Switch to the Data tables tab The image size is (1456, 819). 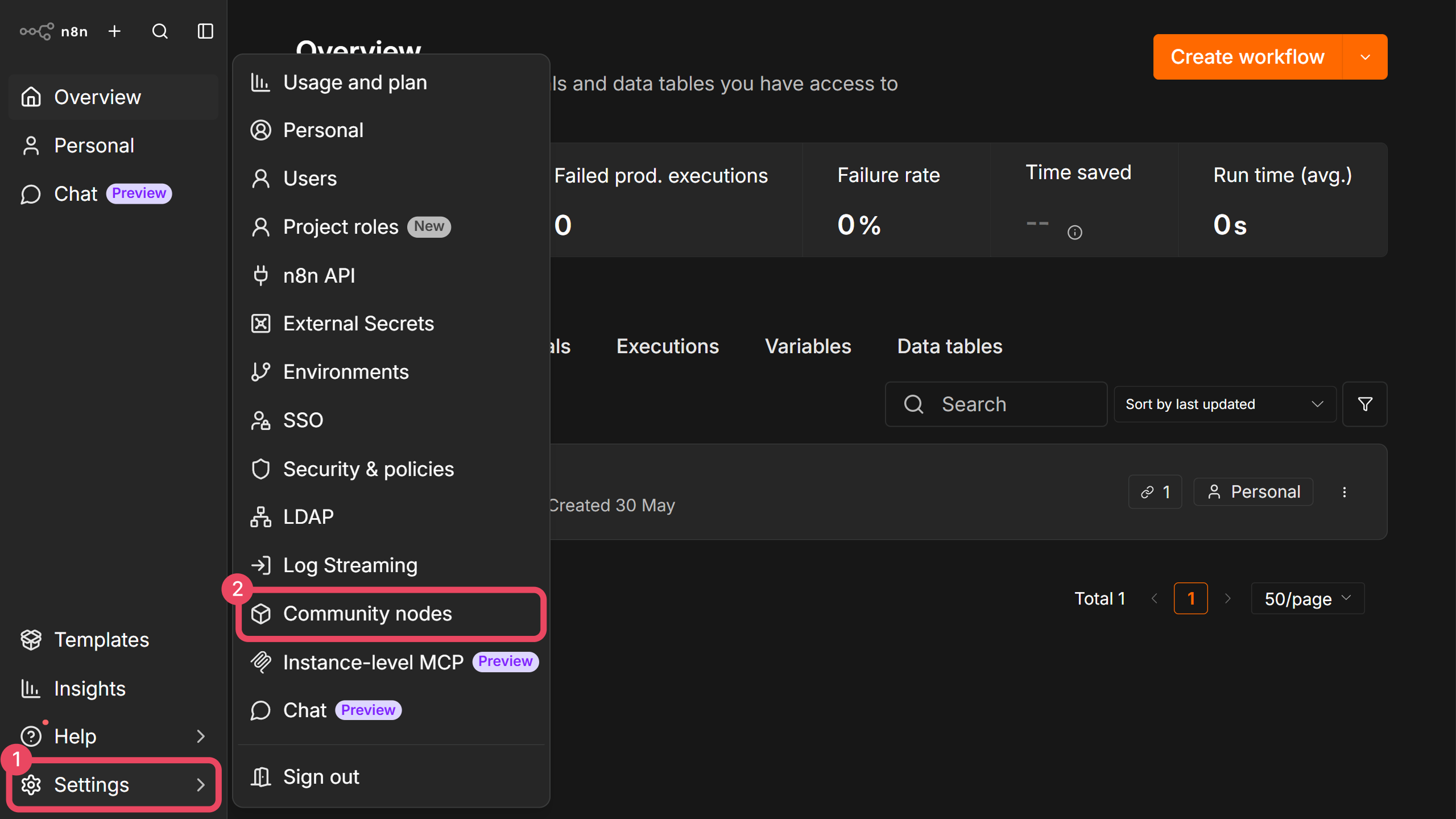point(950,346)
